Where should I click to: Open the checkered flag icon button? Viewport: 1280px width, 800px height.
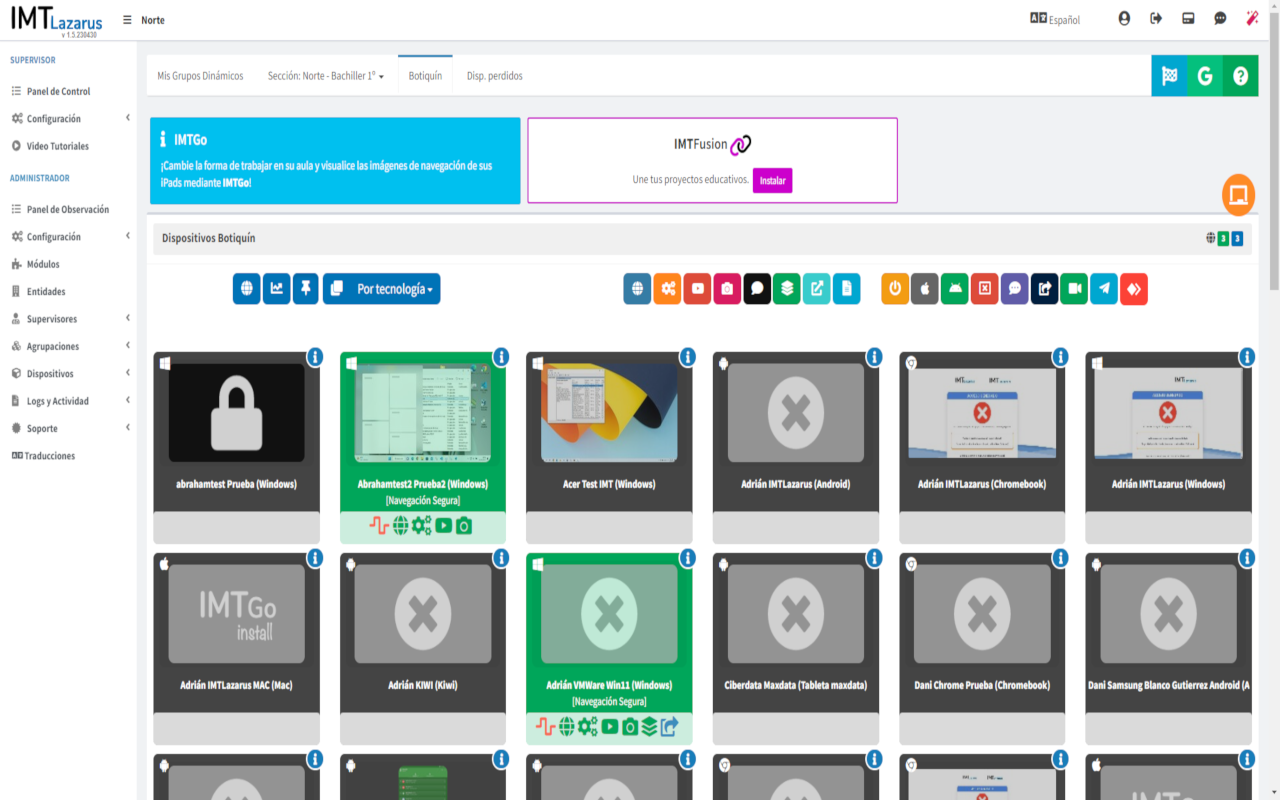[1169, 76]
